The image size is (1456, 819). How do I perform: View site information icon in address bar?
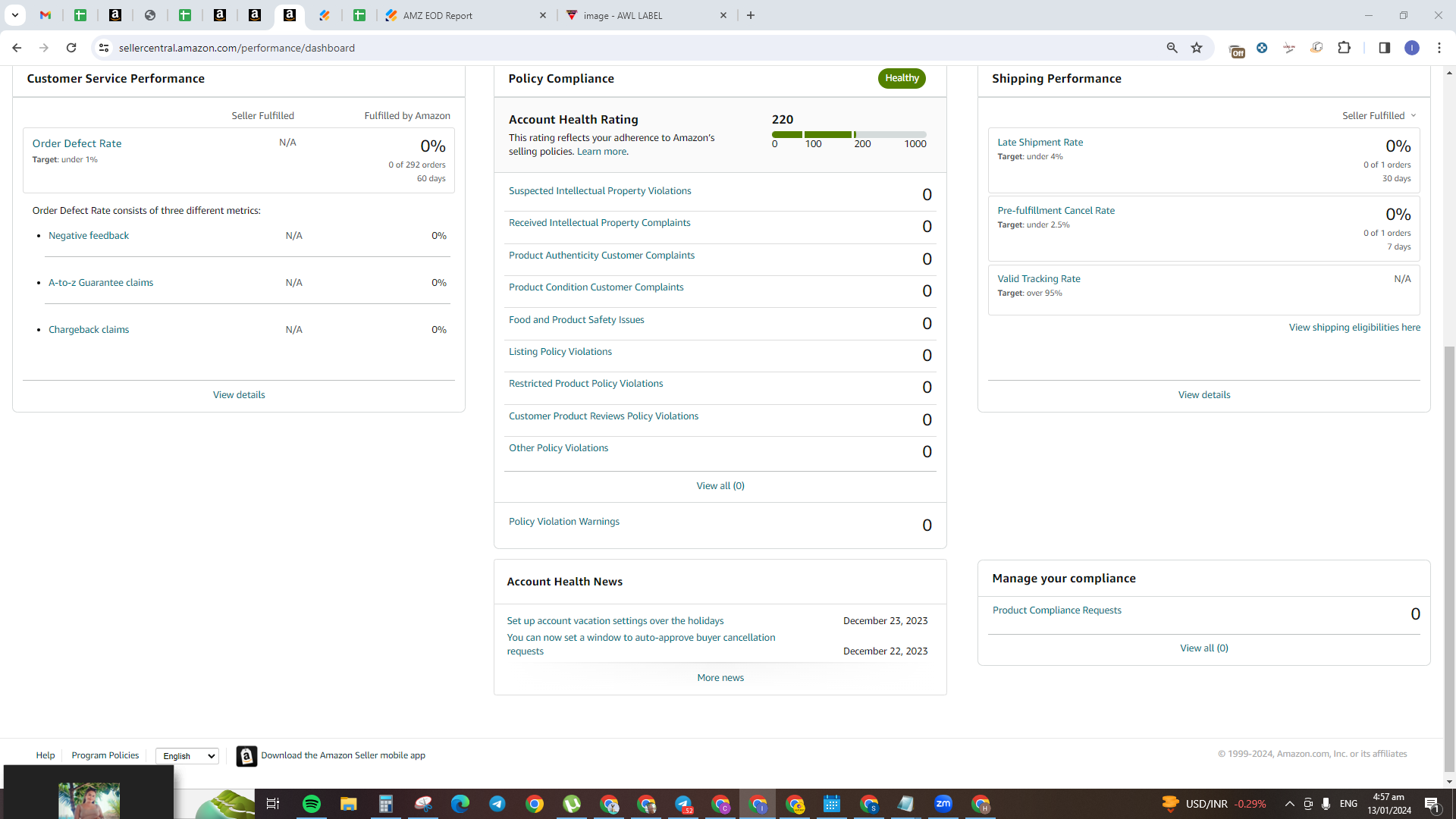tap(104, 48)
